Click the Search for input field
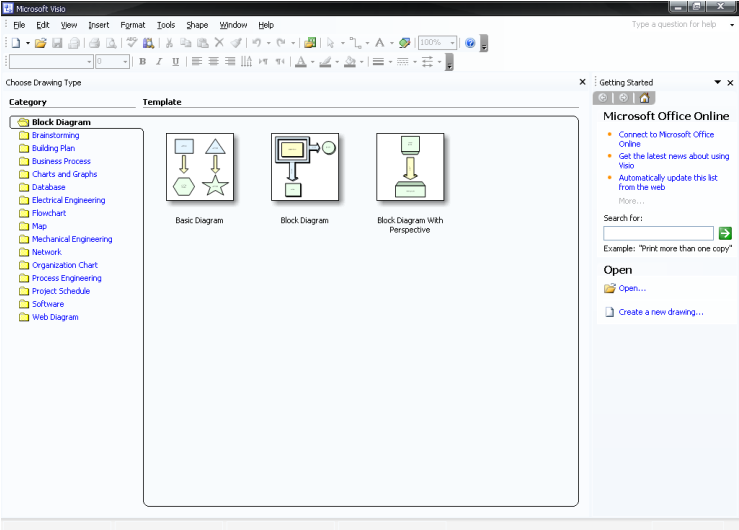This screenshot has height=530, width=739. coord(658,233)
